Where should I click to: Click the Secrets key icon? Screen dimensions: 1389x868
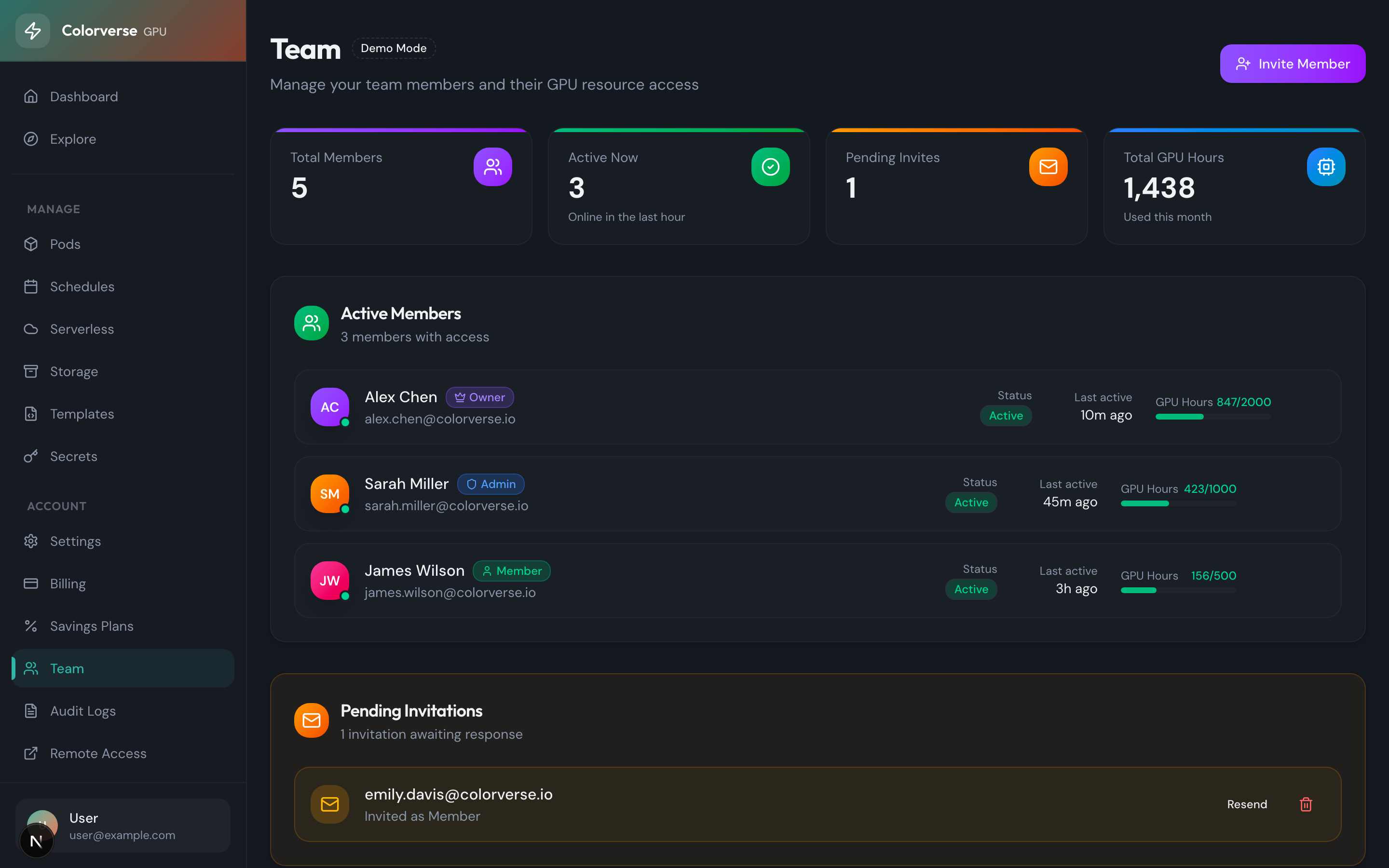(31, 456)
